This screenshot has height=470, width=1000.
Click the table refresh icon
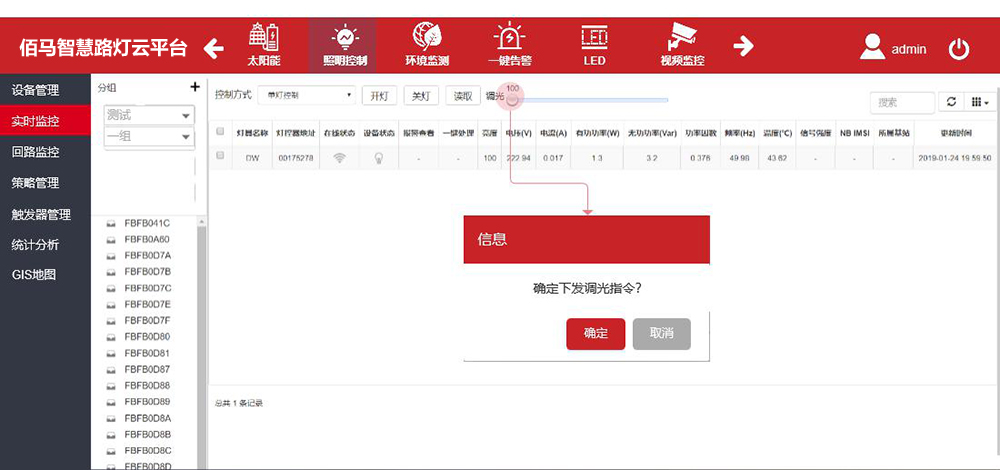pos(951,102)
